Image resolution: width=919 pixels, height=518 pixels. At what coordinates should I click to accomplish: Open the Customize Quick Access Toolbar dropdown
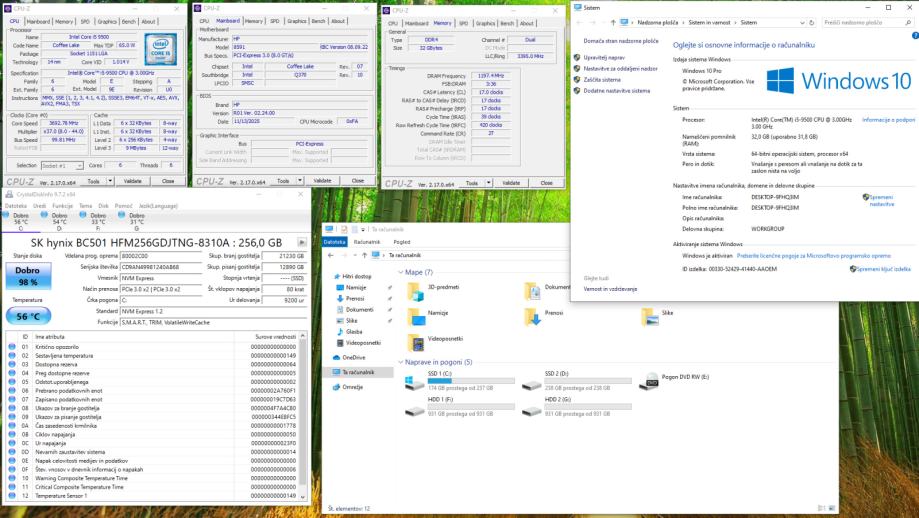(363, 230)
